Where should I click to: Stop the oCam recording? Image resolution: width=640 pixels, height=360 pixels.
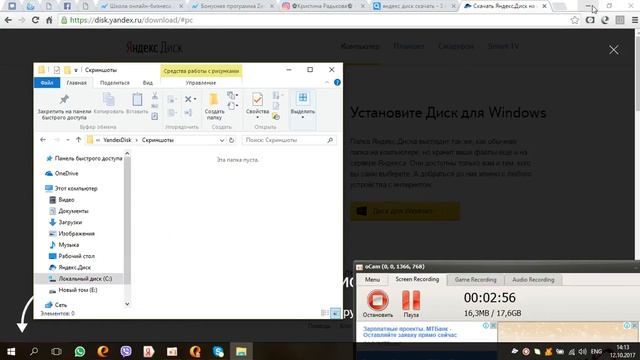[x=378, y=303]
